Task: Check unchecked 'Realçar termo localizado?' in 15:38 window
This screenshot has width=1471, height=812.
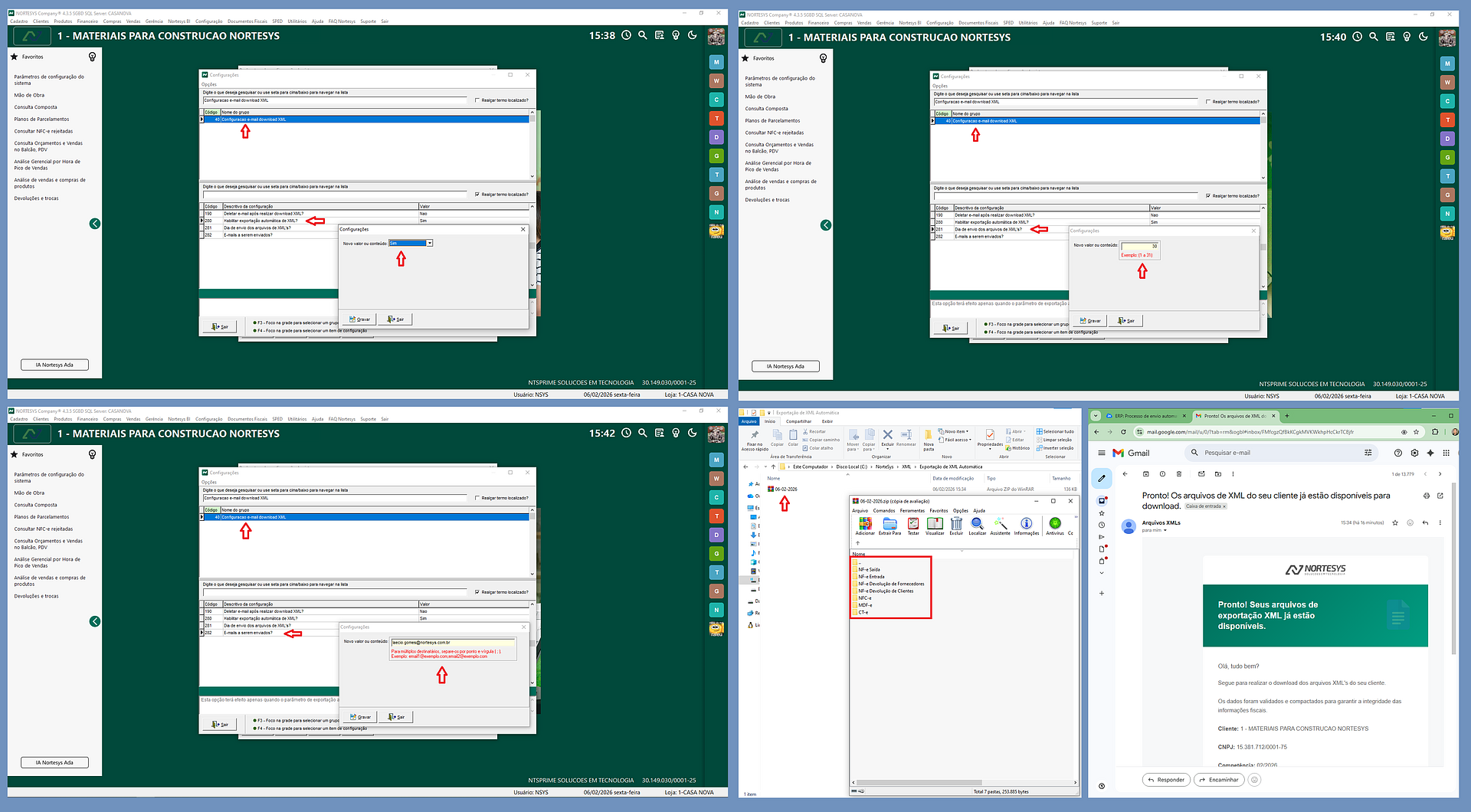Action: tap(477, 100)
